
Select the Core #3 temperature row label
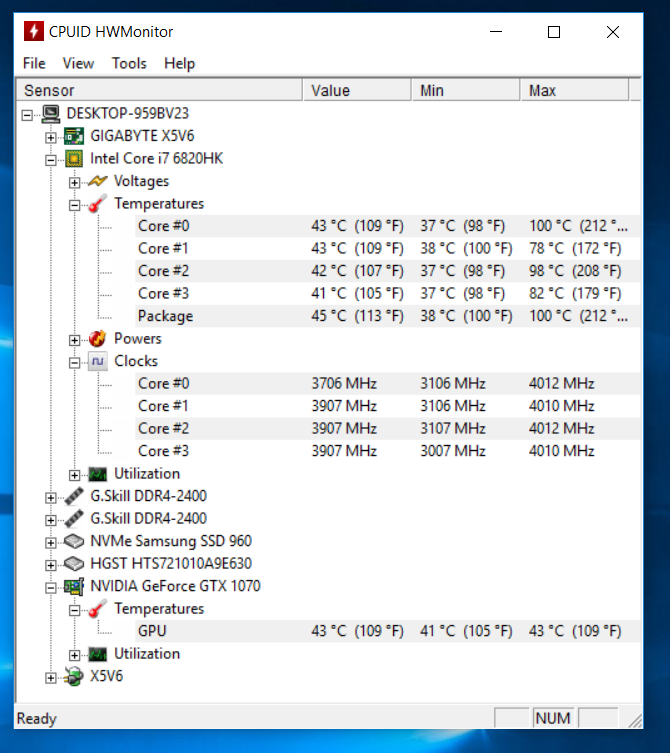[x=163, y=294]
